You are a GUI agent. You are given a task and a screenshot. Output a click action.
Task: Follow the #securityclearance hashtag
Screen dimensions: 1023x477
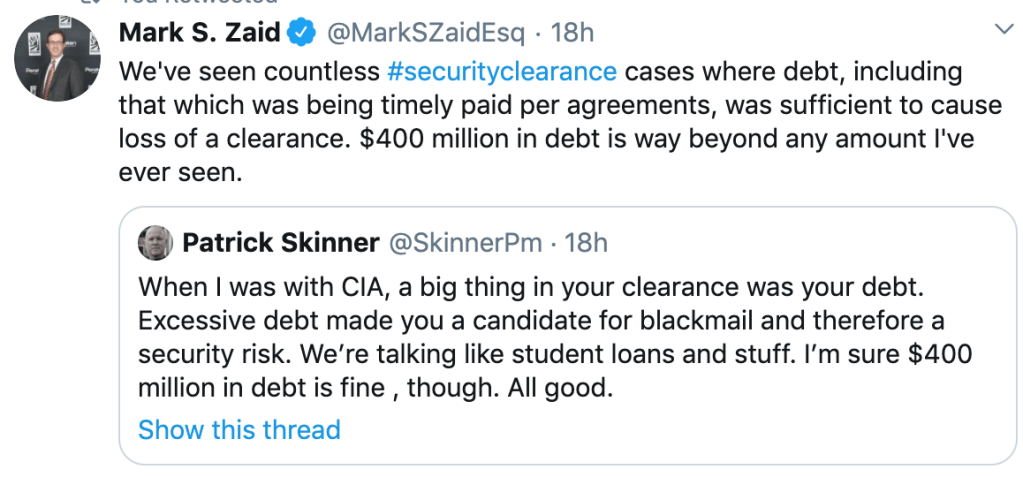point(501,73)
